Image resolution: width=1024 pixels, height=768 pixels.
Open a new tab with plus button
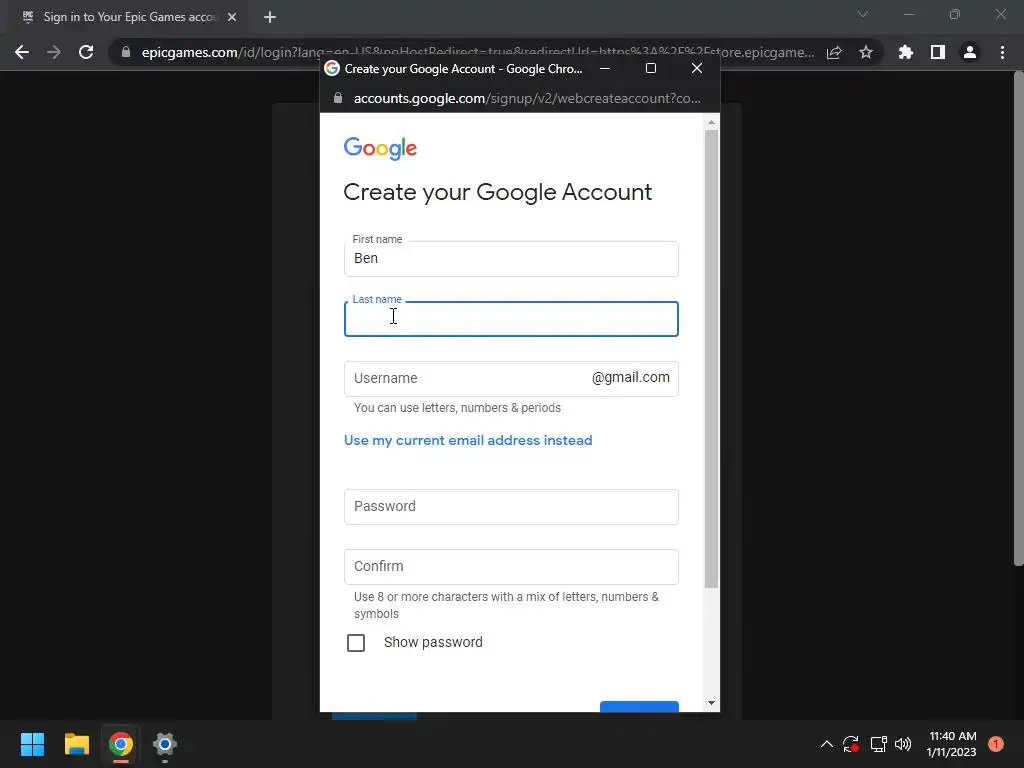tap(270, 17)
